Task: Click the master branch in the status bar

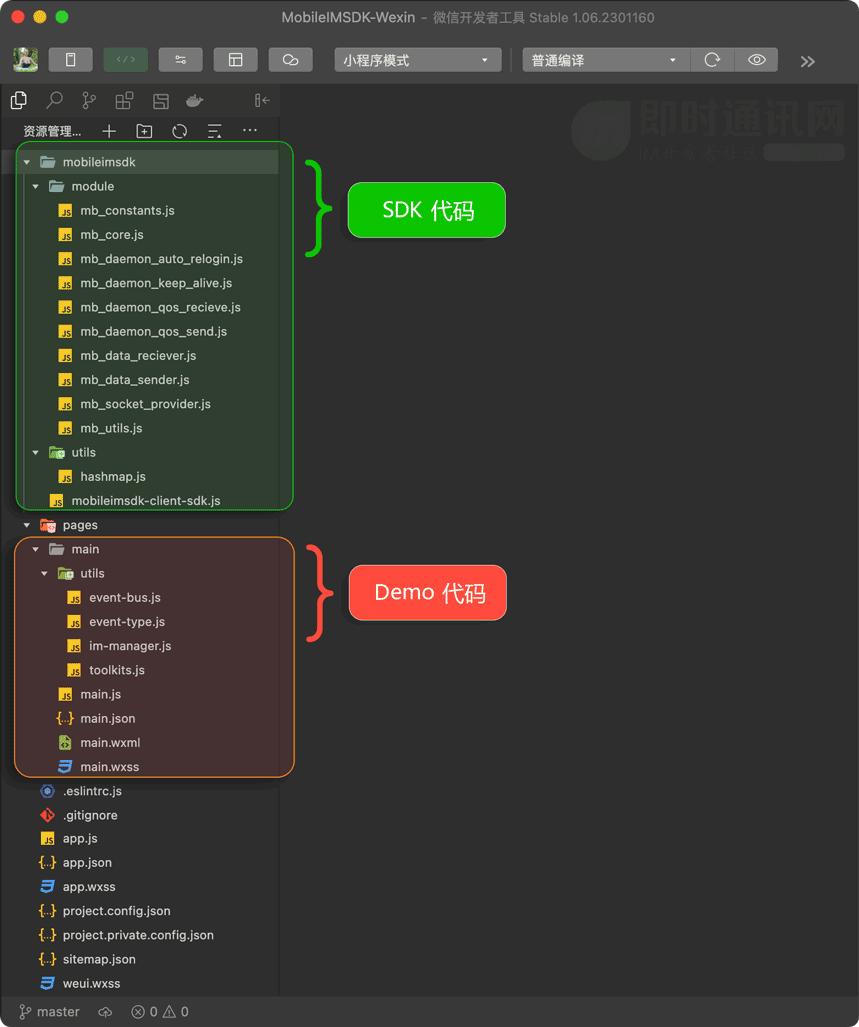Action: tap(46, 1011)
